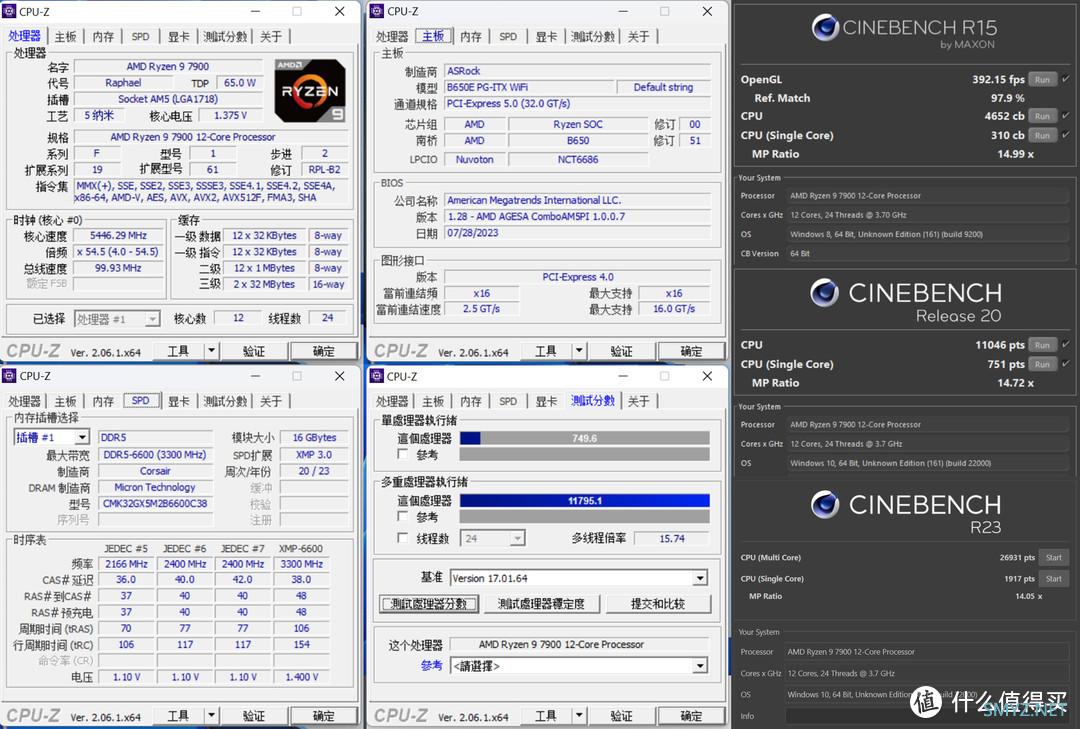Click the AMD Ryzen 9 logo image
Screen dimensions: 1080x729
click(310, 90)
